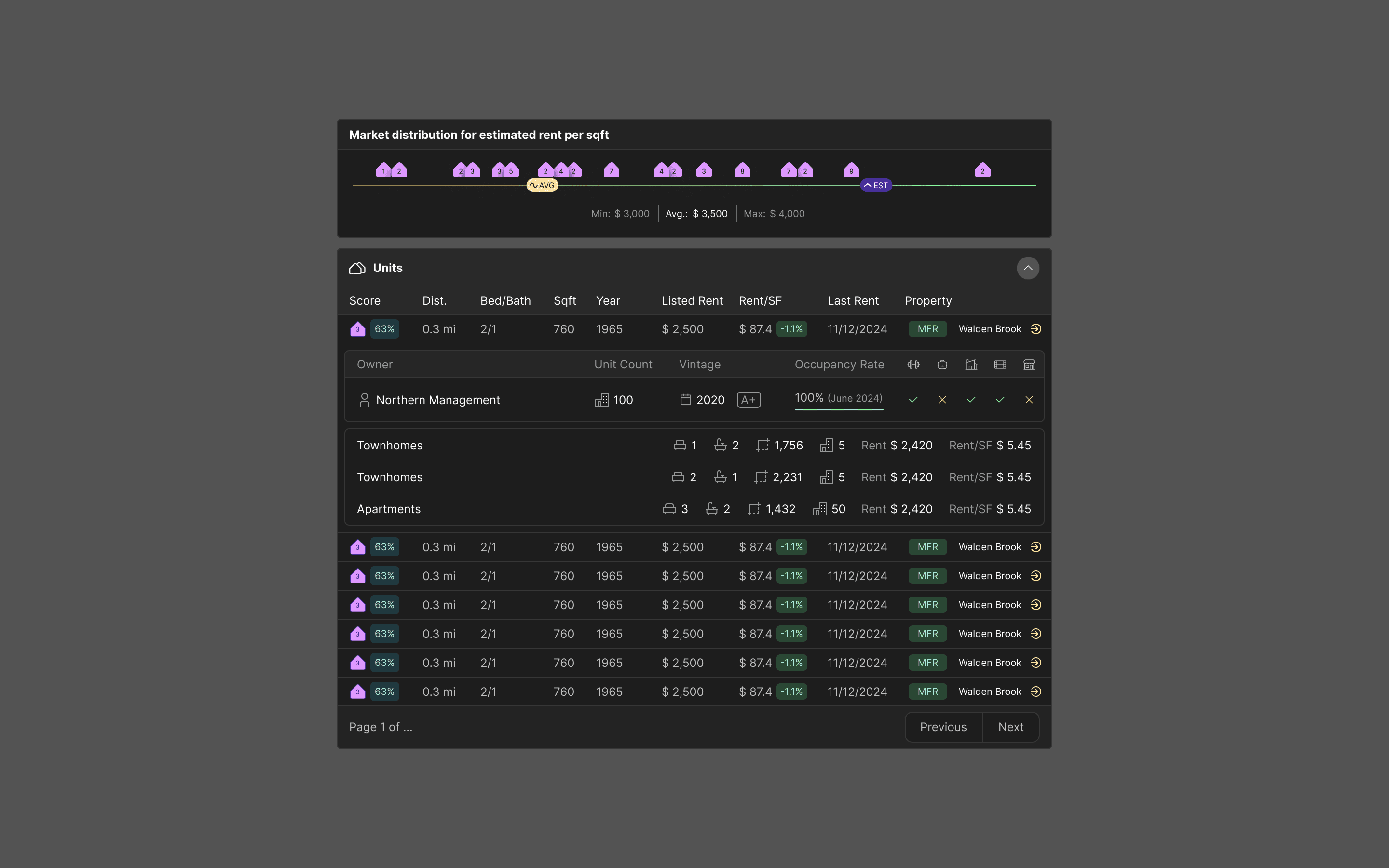Image resolution: width=1389 pixels, height=868 pixels.
Task: Collapse the first expanded unit row
Action: tap(694, 329)
